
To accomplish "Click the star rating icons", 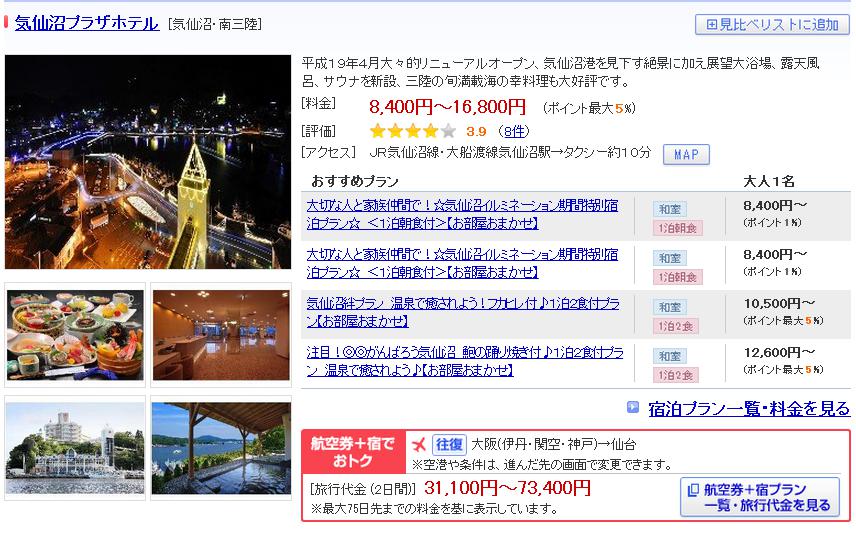I will [412, 131].
